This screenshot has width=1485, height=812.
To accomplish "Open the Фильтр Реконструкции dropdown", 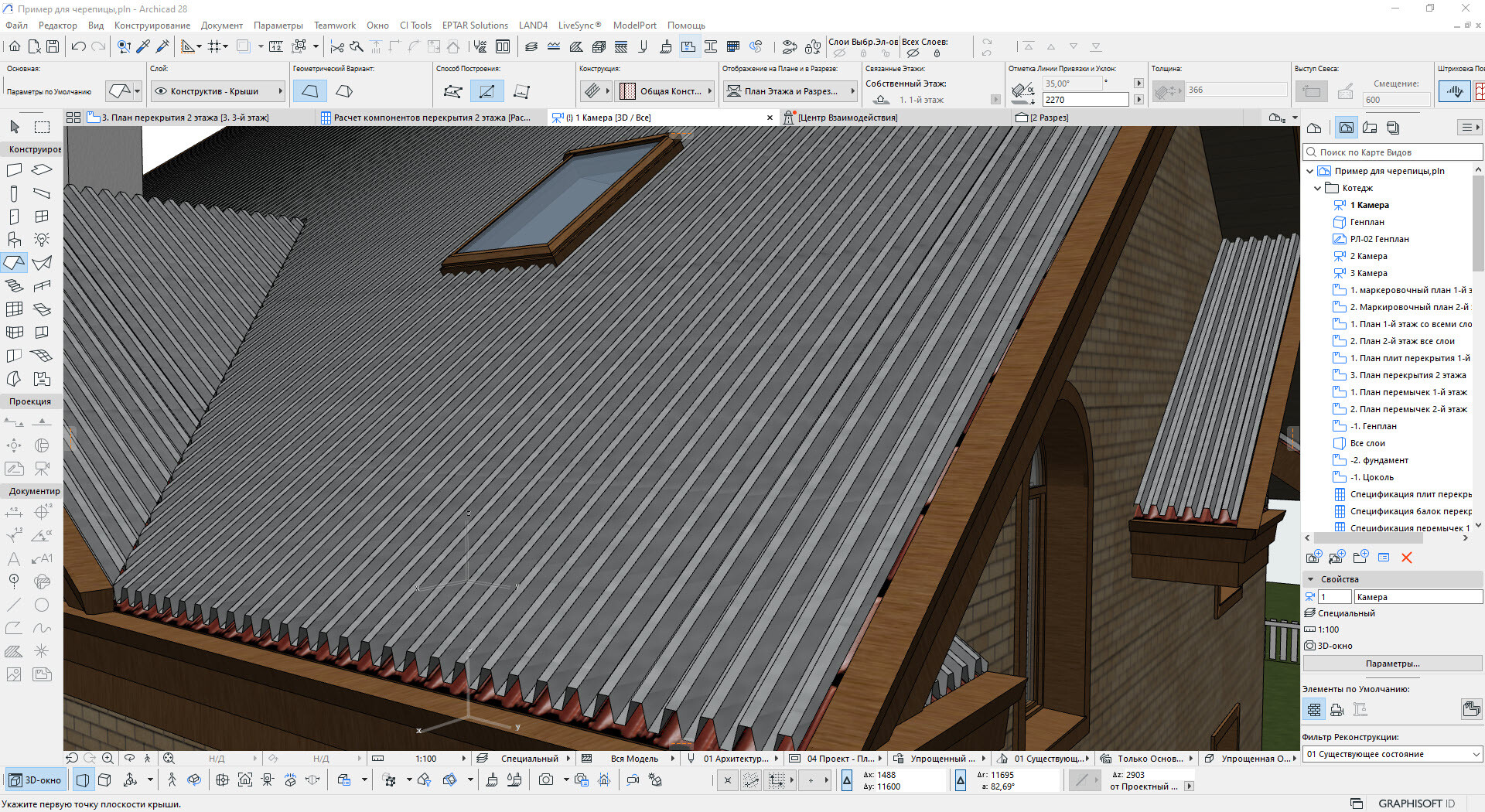I will [x=1391, y=754].
